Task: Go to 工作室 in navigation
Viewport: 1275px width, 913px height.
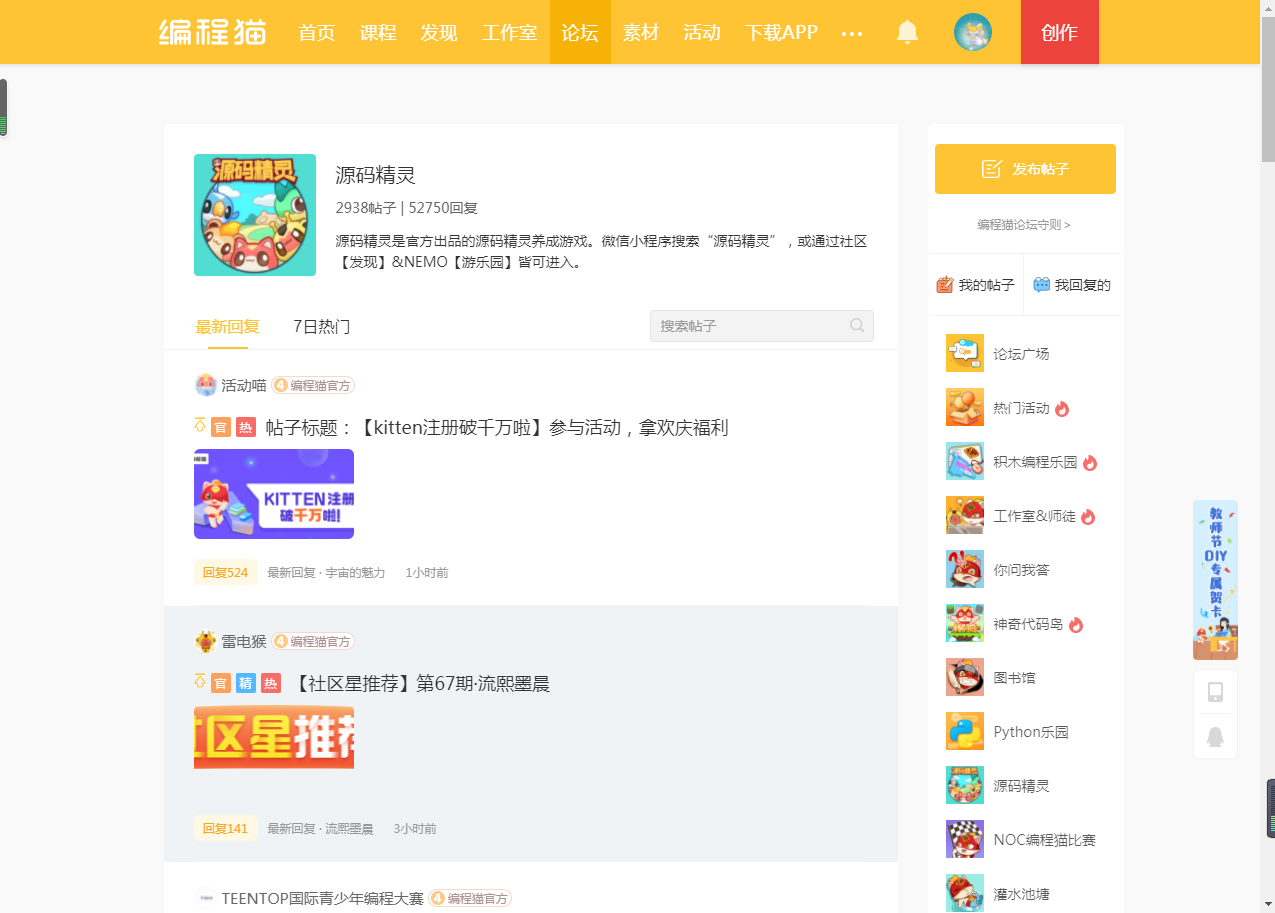Action: click(509, 32)
